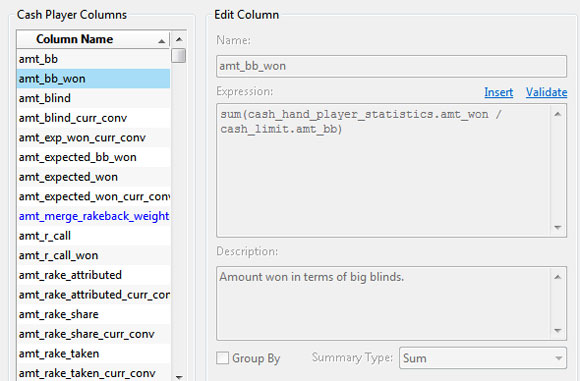
Task: Sort list by Column Name header
Action: point(93,39)
